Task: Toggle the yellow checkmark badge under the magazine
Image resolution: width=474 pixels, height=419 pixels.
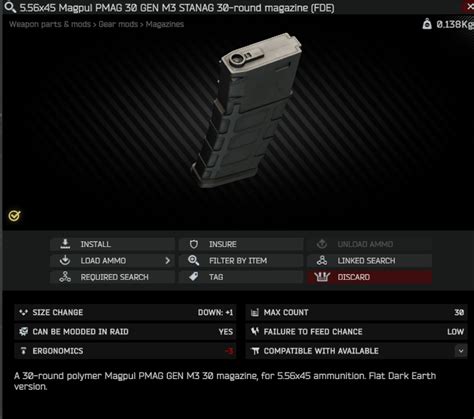Action: pyautogui.click(x=14, y=216)
